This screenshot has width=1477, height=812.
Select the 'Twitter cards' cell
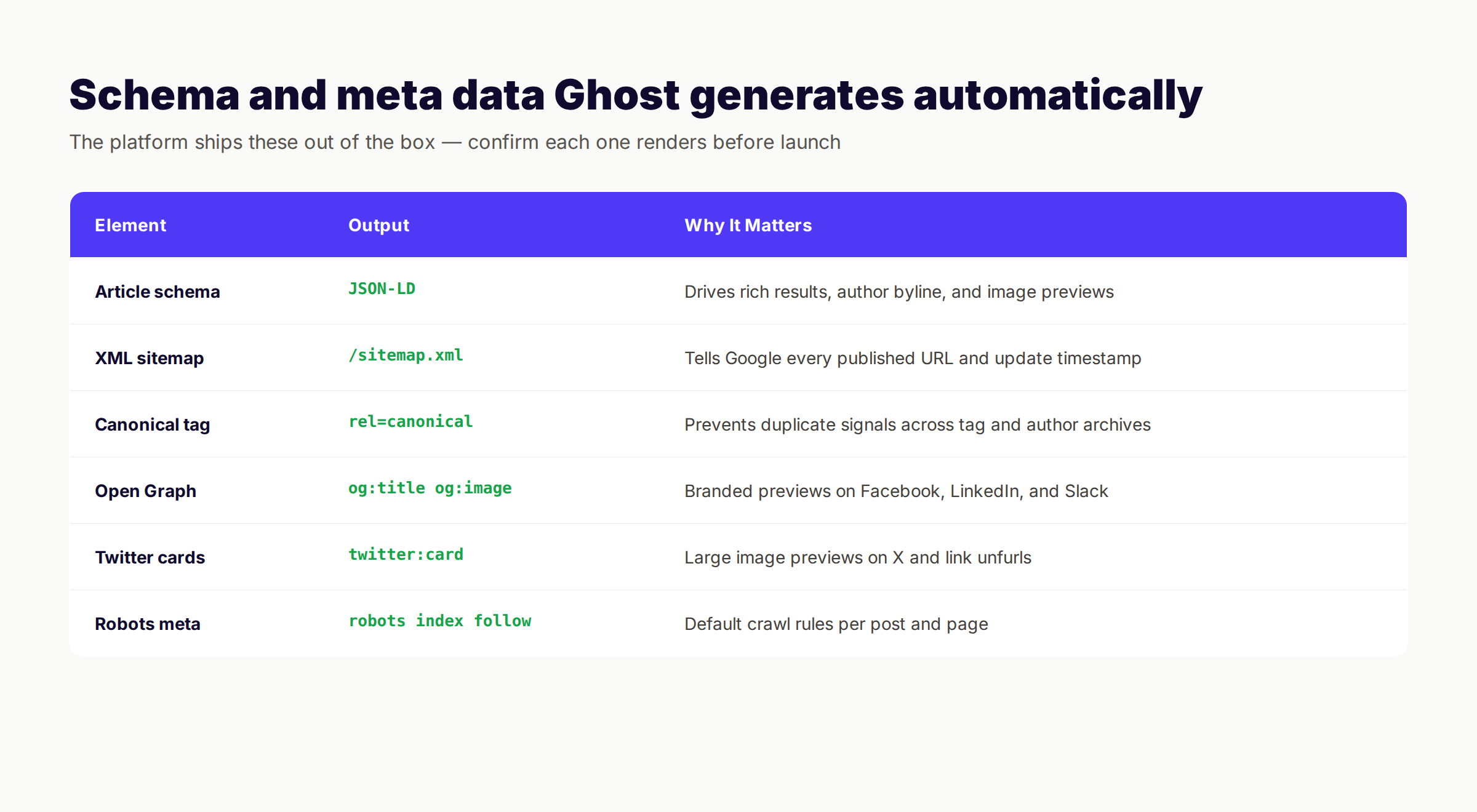(150, 557)
